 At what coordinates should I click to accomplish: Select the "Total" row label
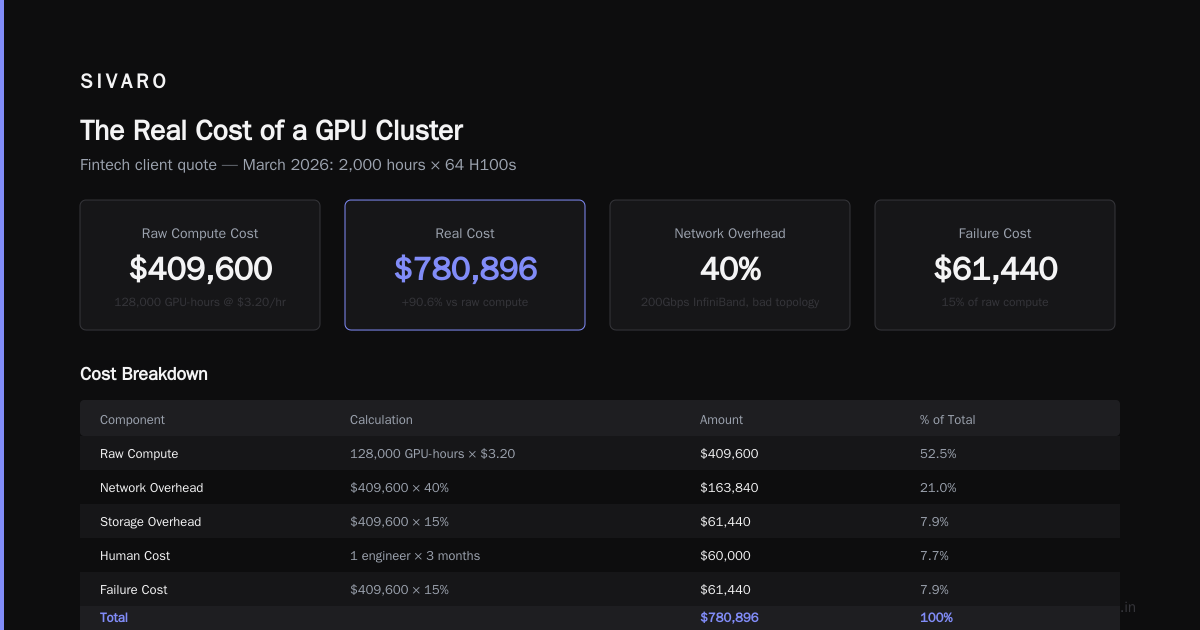114,618
